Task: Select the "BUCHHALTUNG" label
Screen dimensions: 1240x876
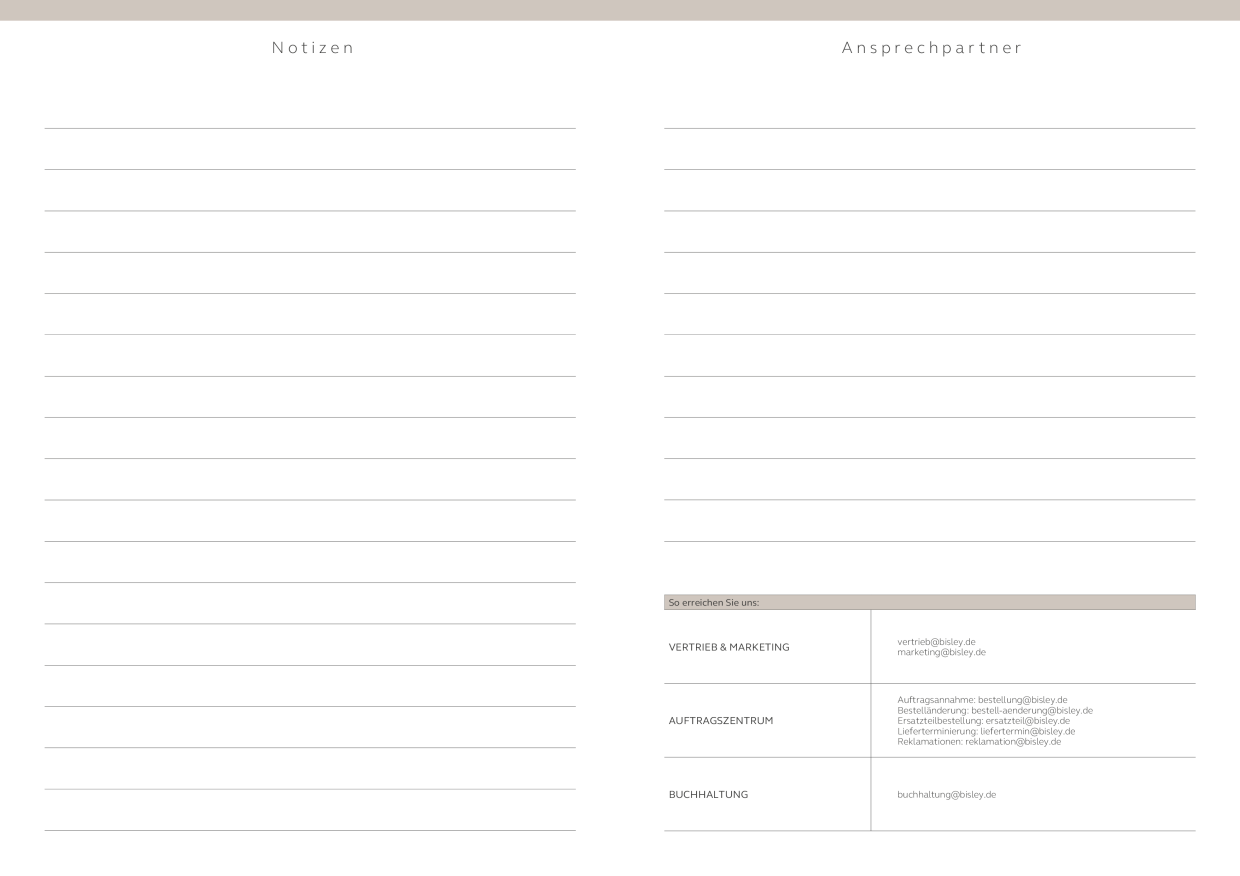Action: pyautogui.click(x=708, y=795)
